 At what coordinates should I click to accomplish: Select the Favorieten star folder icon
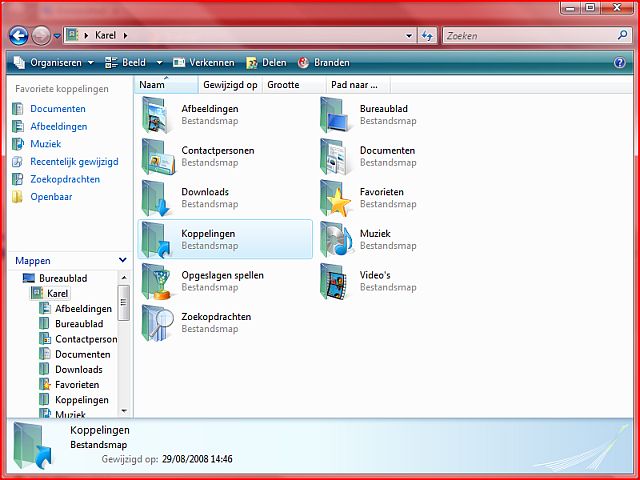pos(336,198)
